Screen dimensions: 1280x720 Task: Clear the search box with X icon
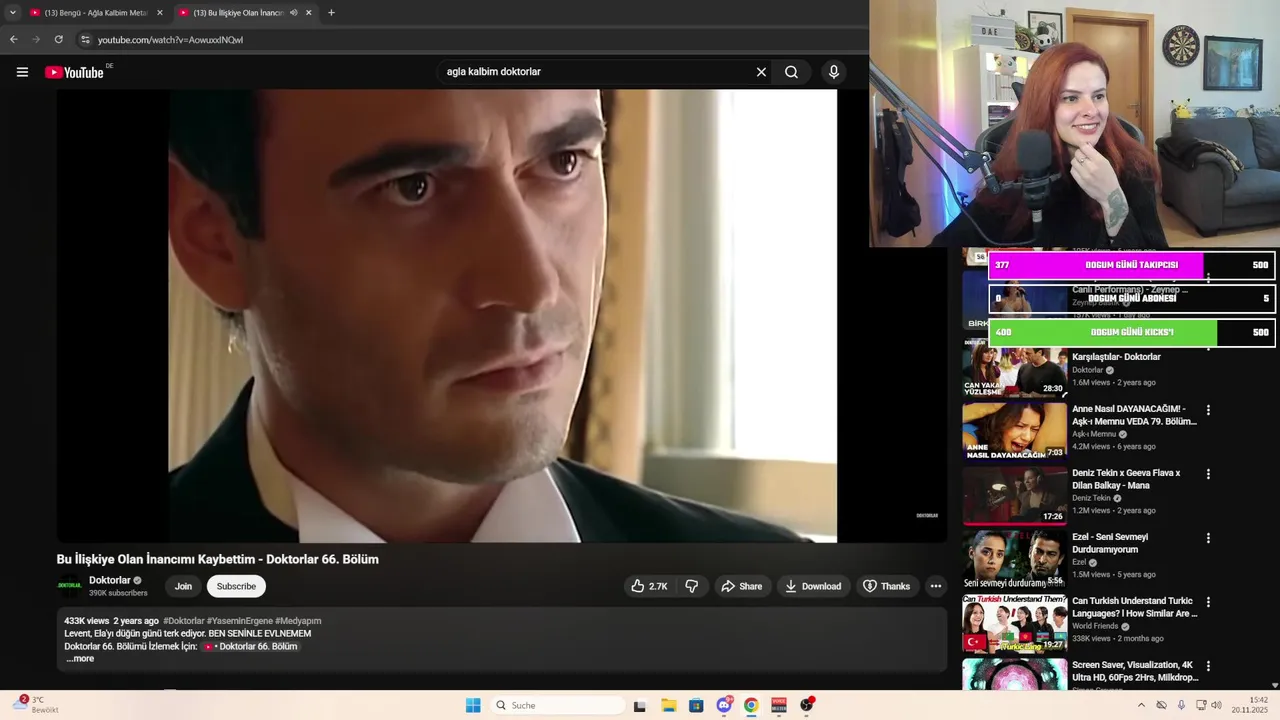tap(761, 72)
